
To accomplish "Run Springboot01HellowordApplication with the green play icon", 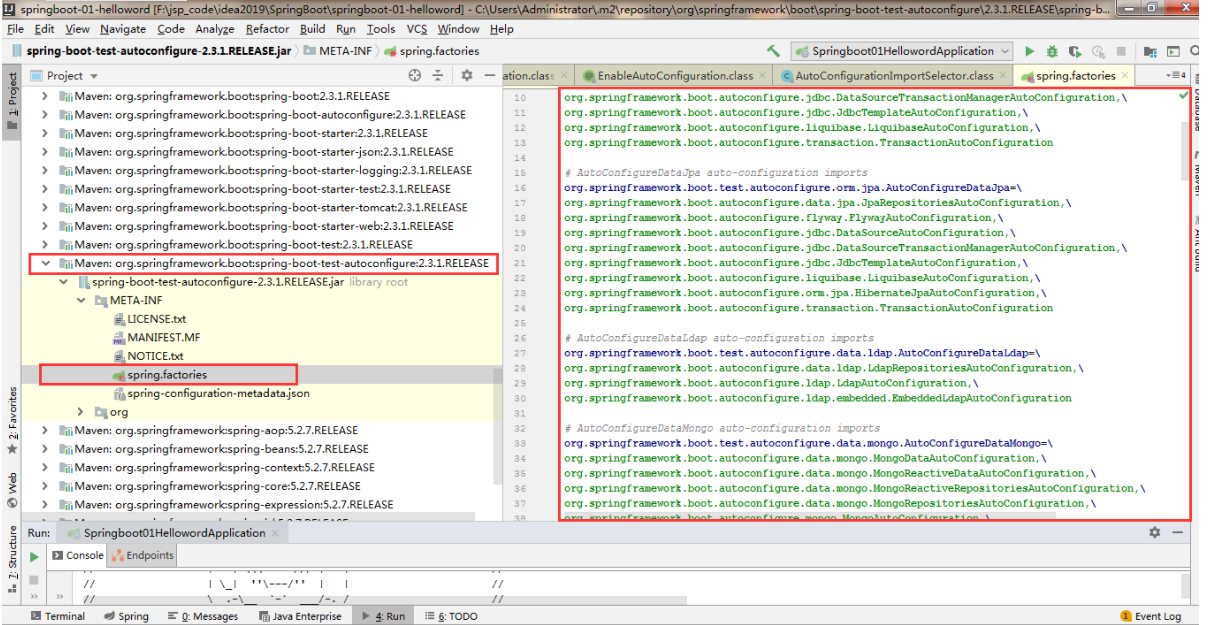I will 1030,51.
